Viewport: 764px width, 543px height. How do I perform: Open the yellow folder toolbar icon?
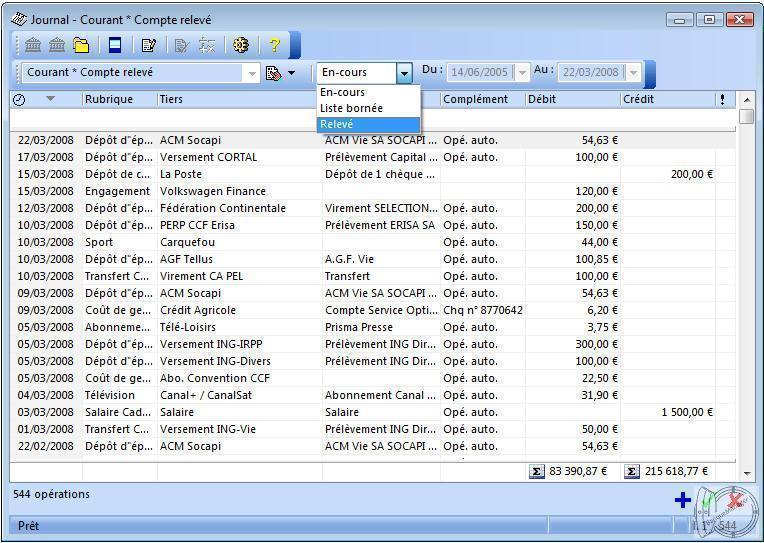click(81, 45)
